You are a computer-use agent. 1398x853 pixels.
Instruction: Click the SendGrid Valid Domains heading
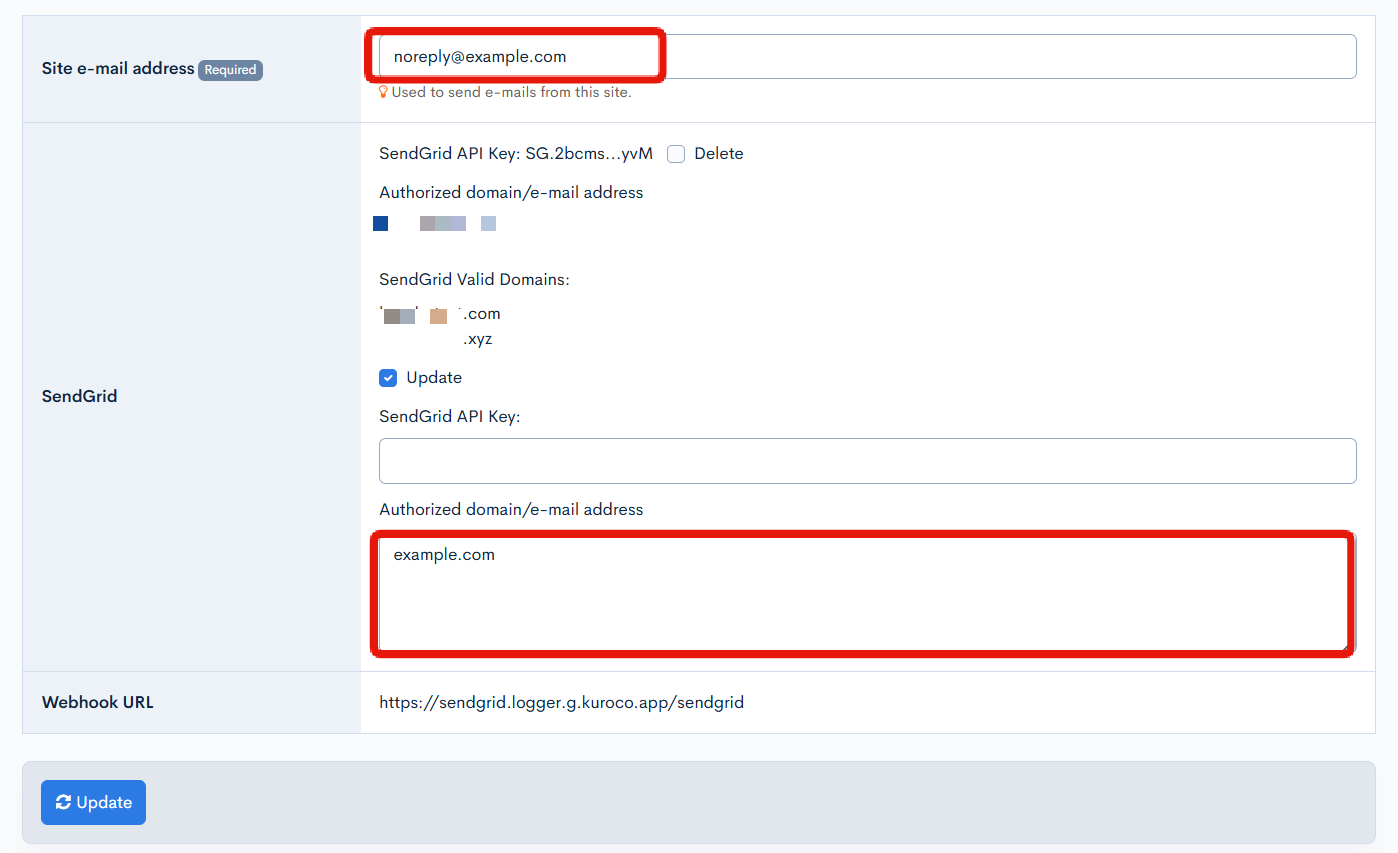[x=474, y=280]
